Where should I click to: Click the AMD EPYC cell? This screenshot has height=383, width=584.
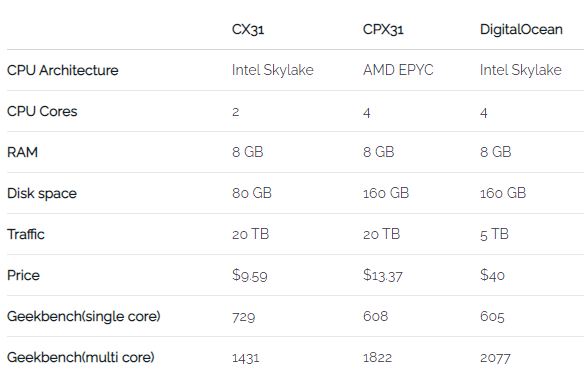pos(398,70)
